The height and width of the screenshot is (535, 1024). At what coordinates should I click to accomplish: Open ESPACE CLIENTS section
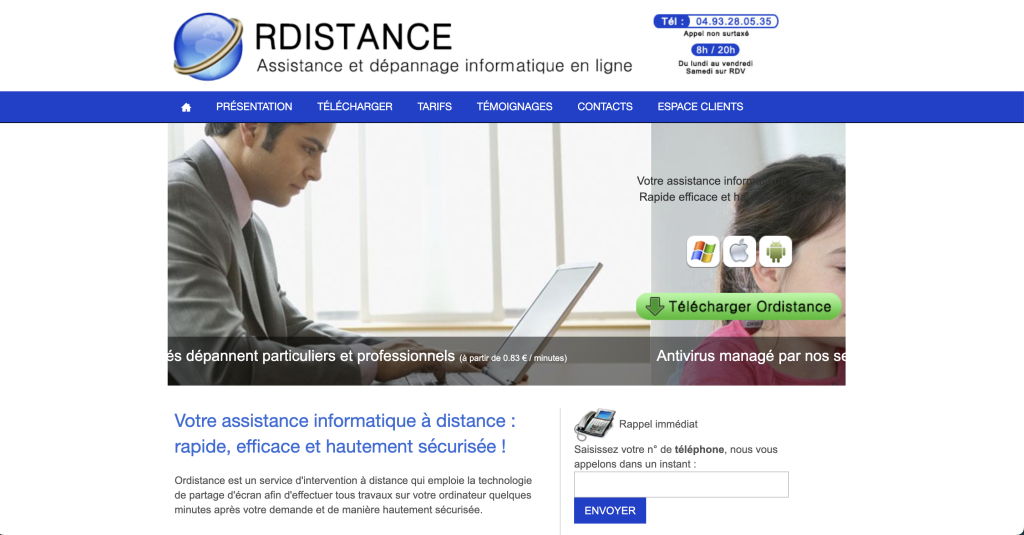coord(700,106)
